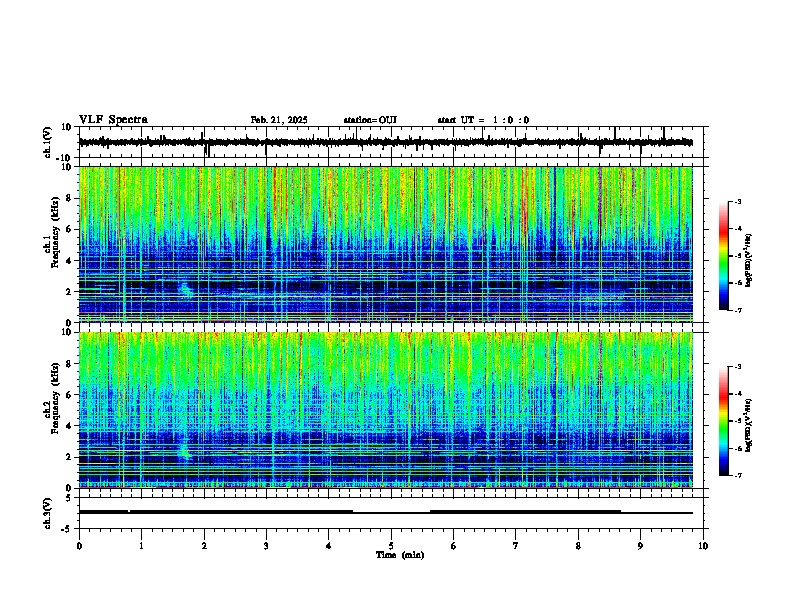Click the ch.2 colorbar label log(PSD)(V²/Hz)
The height and width of the screenshot is (612, 792).
coord(749,425)
